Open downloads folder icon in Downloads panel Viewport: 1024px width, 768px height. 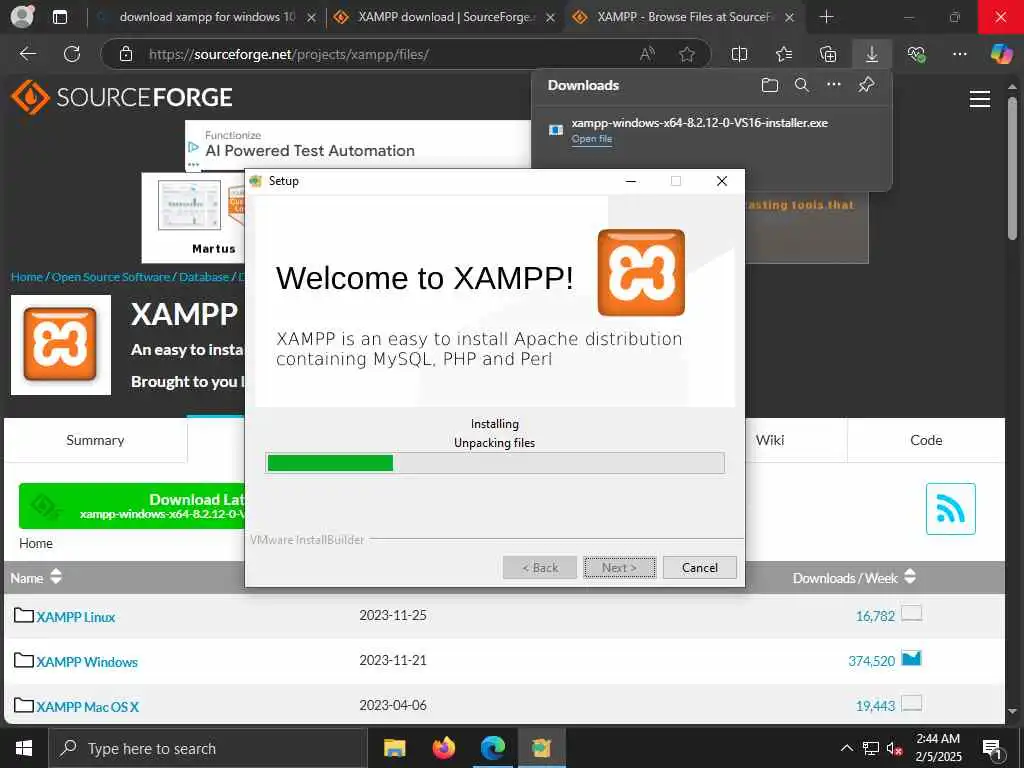(x=769, y=85)
